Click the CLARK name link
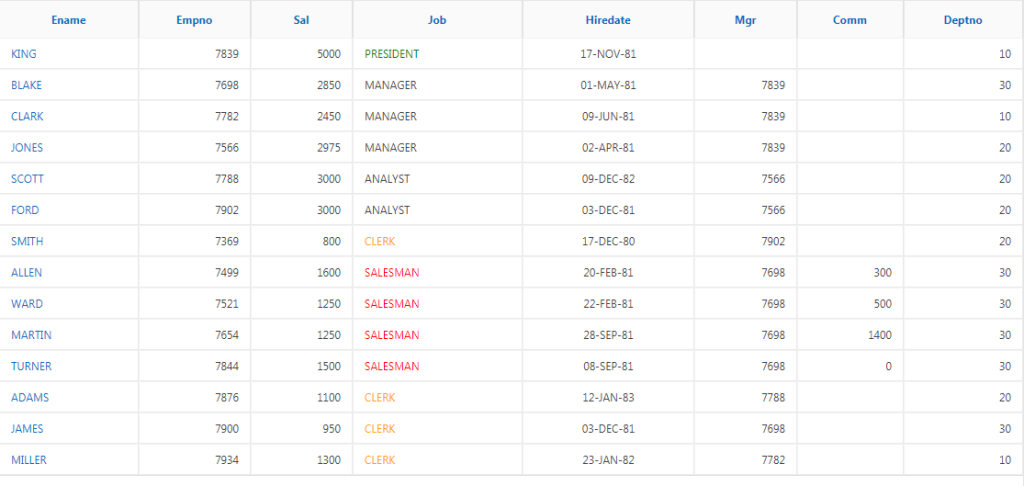Viewport: 1024px width, 486px height. [27, 116]
